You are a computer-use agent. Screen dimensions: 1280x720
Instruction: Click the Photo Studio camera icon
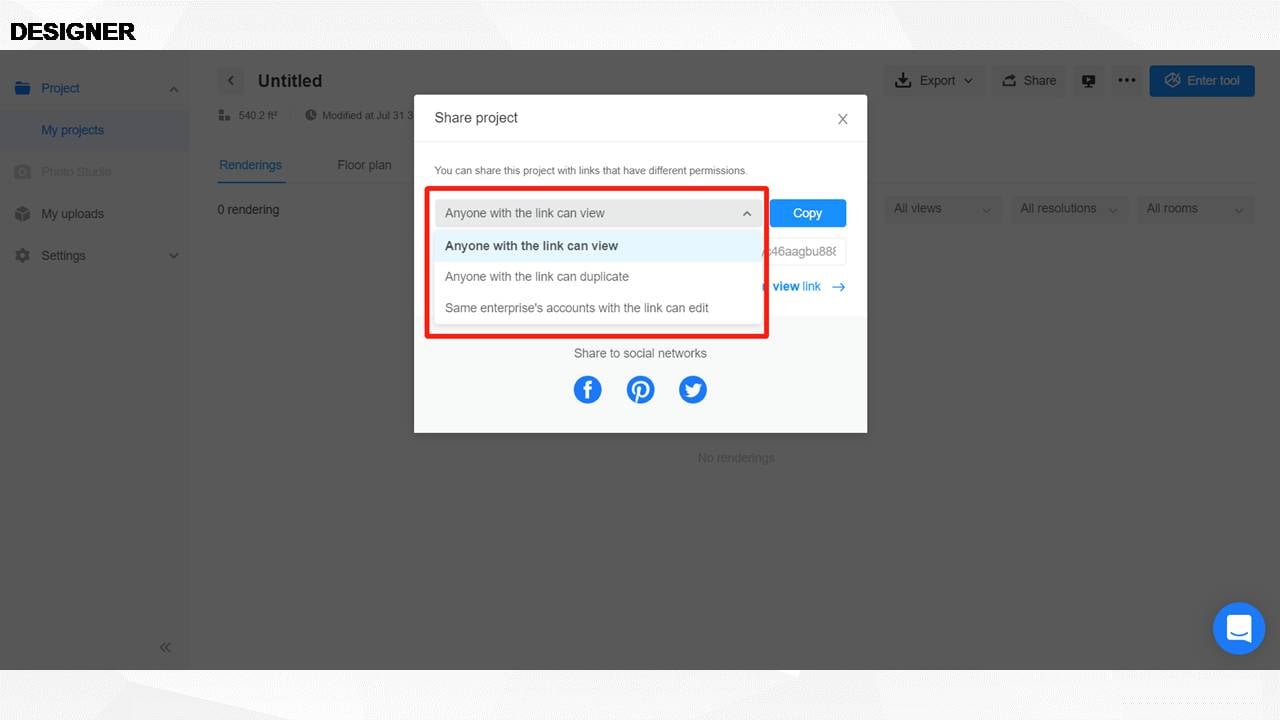[x=22, y=172]
